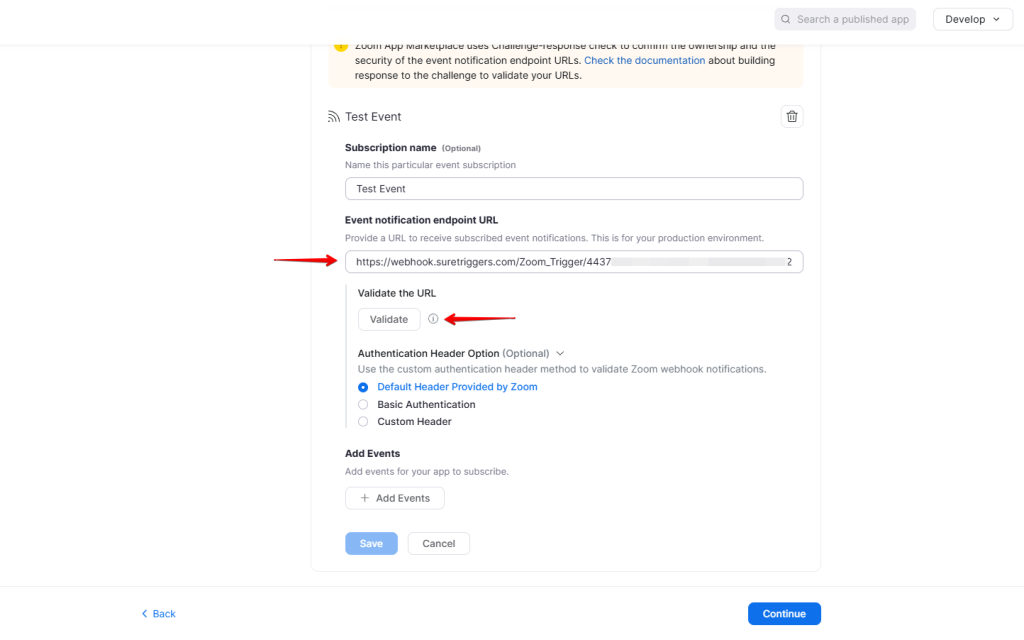1024x640 pixels.
Task: Click the plus icon in Add Events
Action: point(364,498)
